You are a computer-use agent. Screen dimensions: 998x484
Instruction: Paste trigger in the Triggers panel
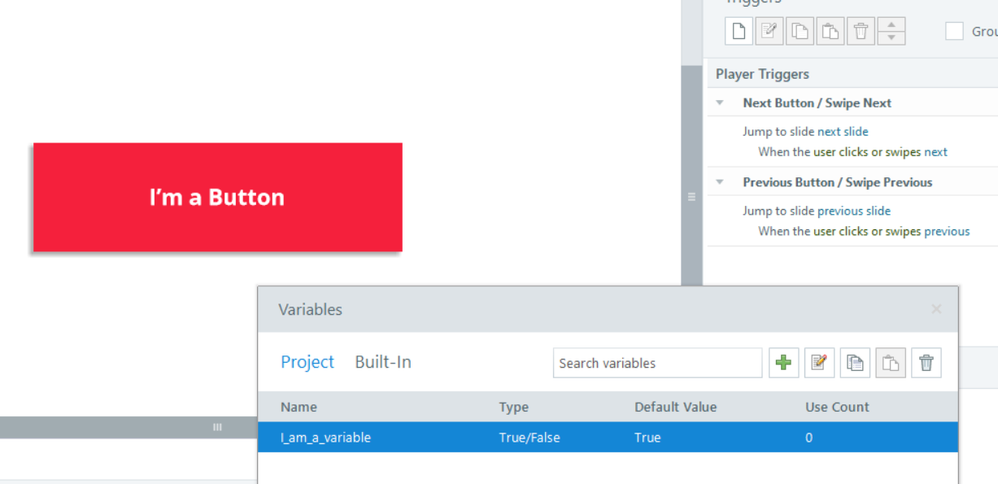(830, 31)
